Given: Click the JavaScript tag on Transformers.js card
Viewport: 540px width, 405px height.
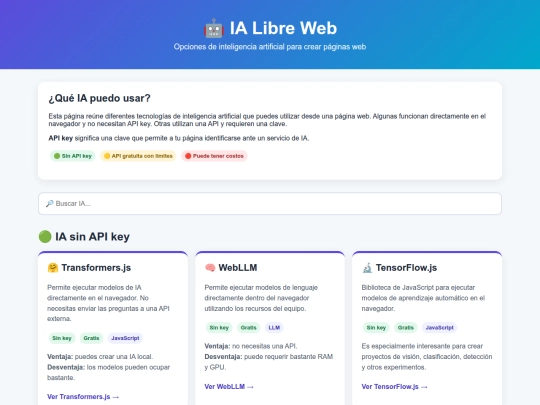Looking at the screenshot, I should click(125, 338).
